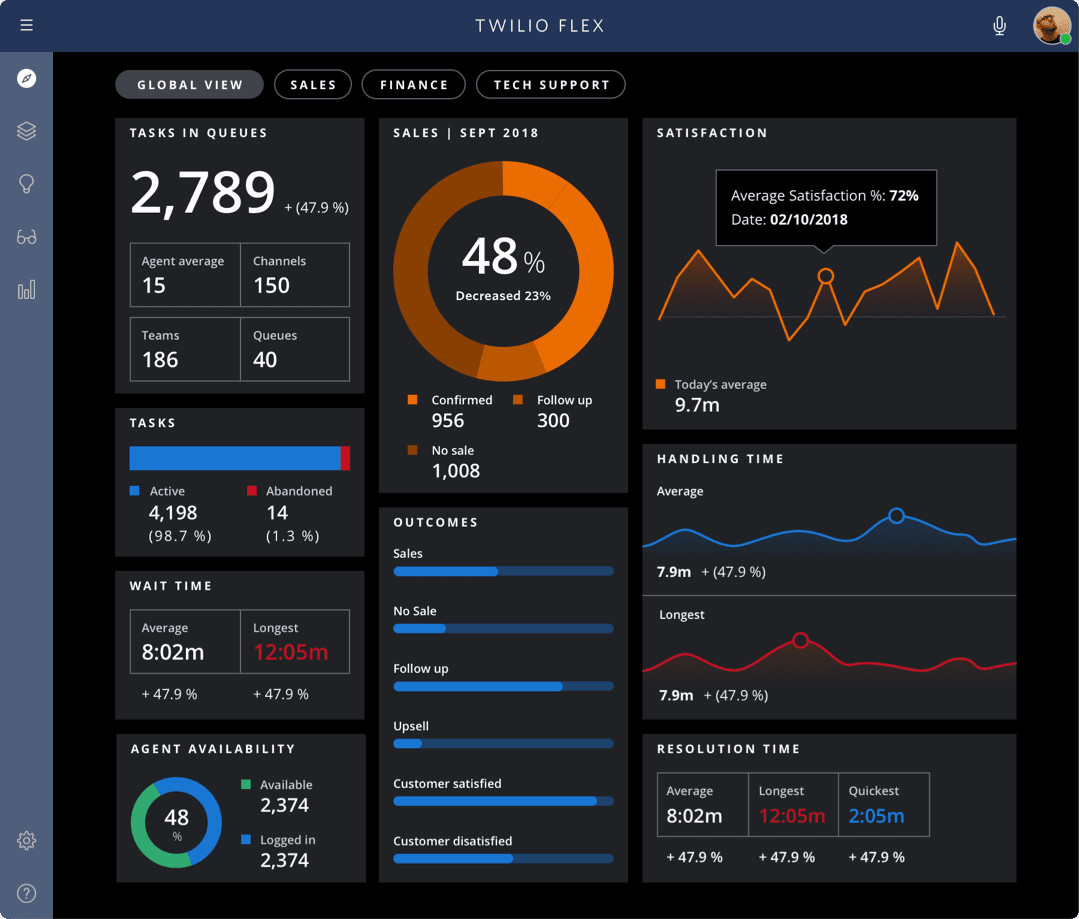Image resolution: width=1079 pixels, height=919 pixels.
Task: Open Settings via the gear icon
Action: pyautogui.click(x=25, y=840)
